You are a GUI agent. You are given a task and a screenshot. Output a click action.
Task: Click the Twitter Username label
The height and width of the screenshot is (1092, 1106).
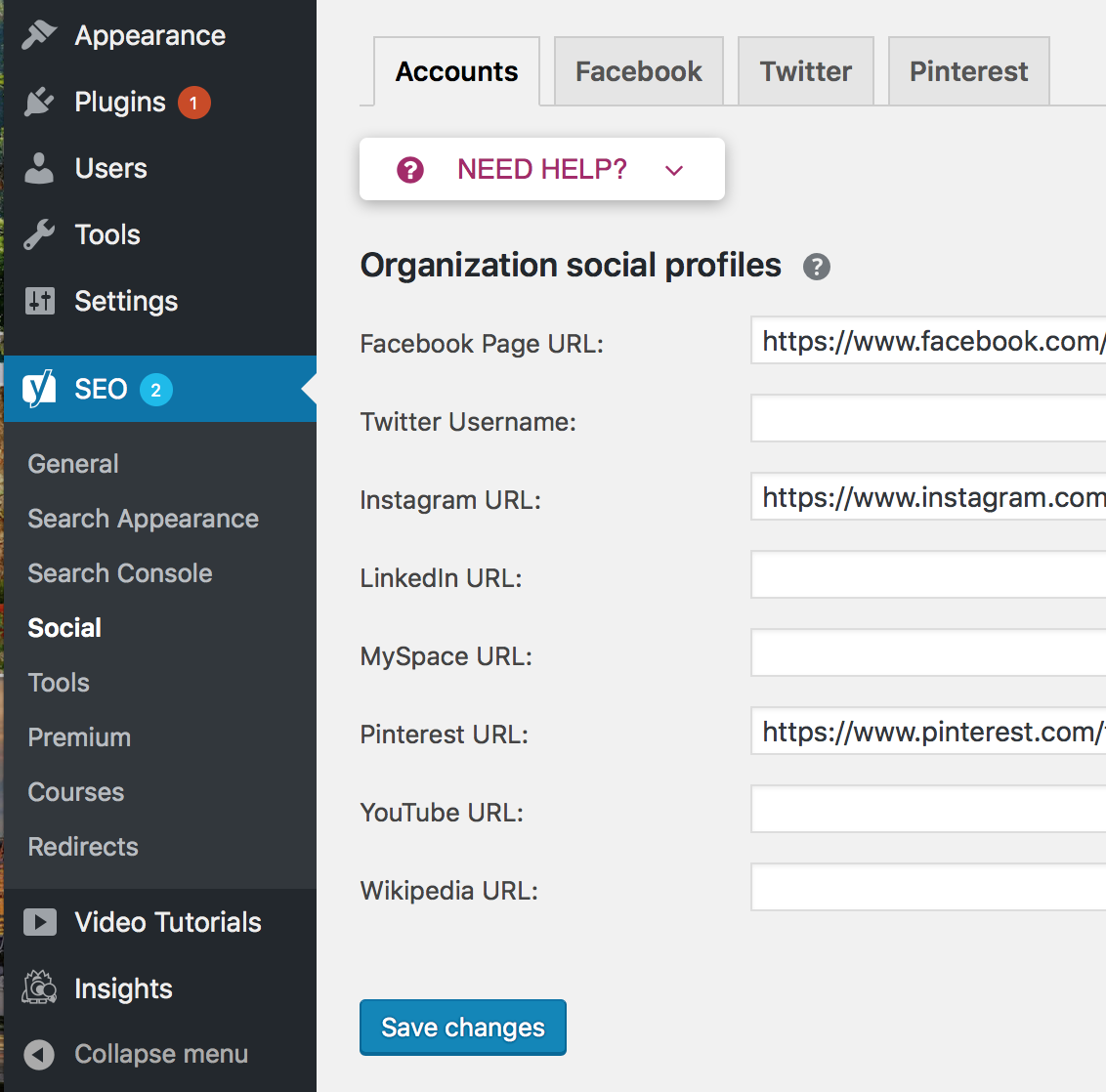point(468,422)
